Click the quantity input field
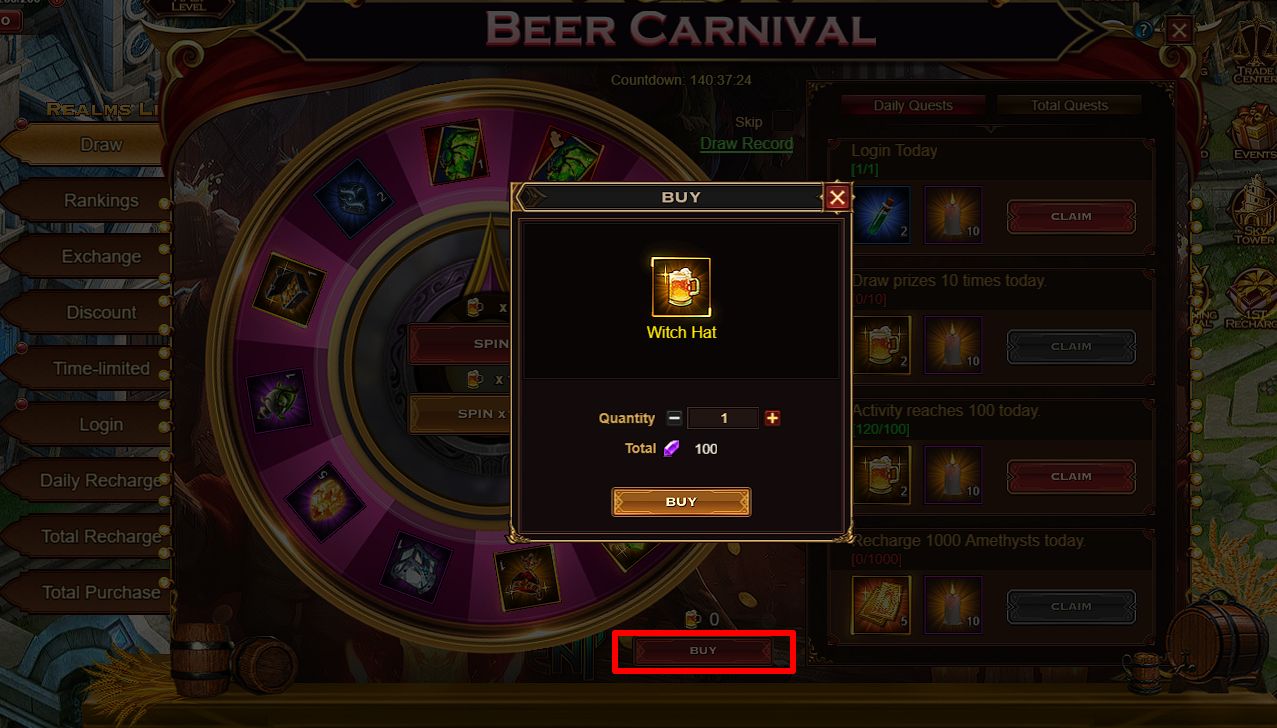The width and height of the screenshot is (1277, 728). pyautogui.click(x=723, y=418)
